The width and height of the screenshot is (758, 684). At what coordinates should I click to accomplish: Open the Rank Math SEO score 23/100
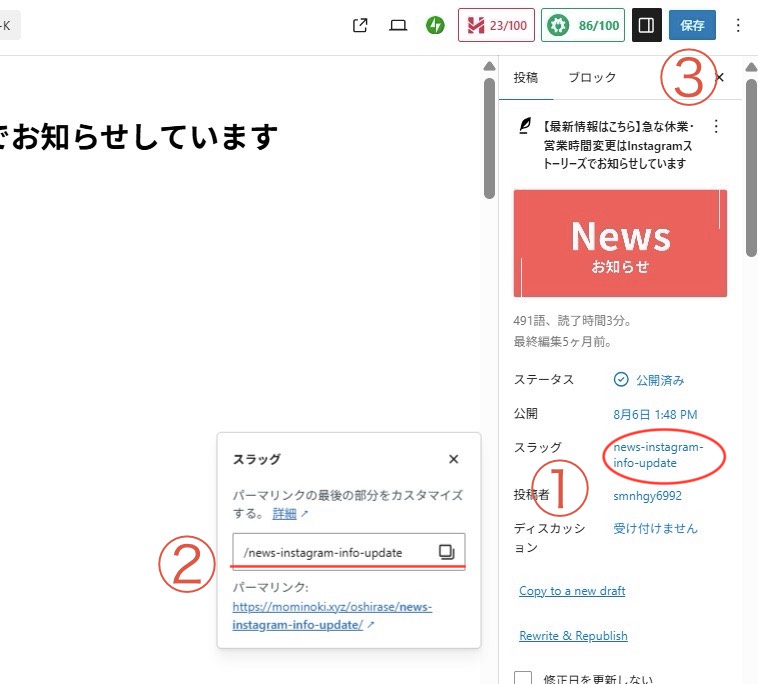point(496,25)
